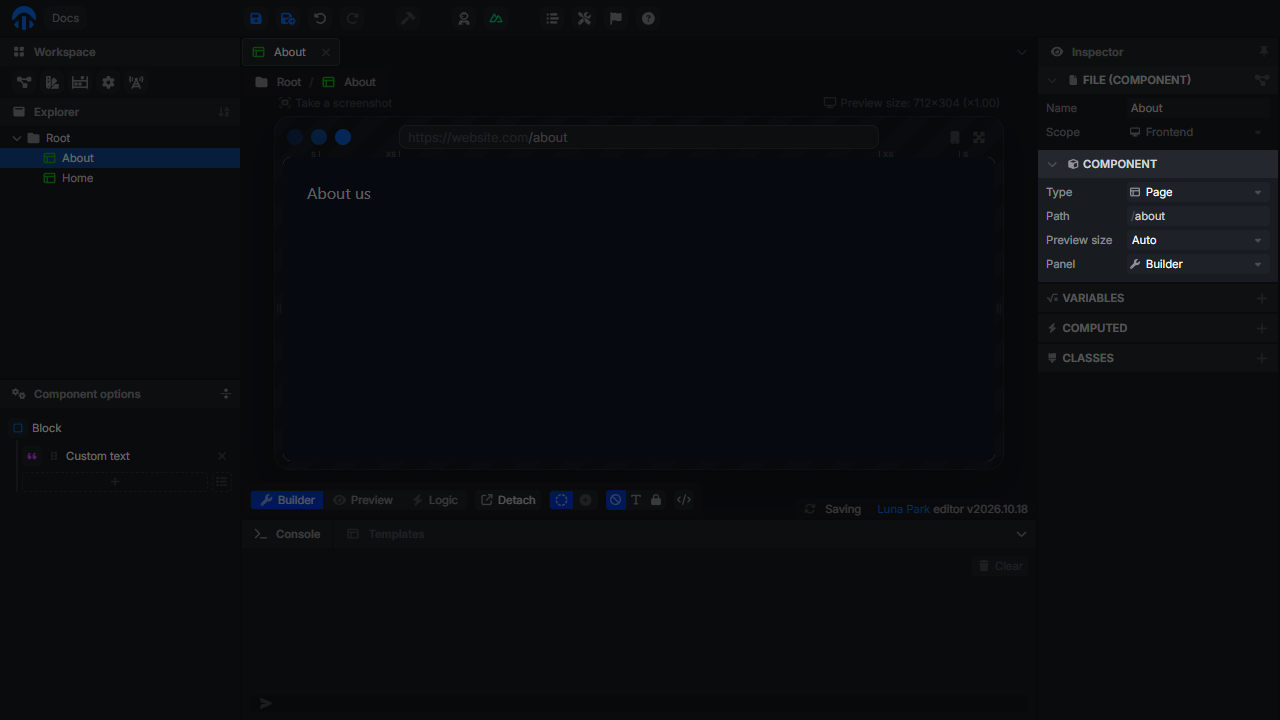Image resolution: width=1280 pixels, height=720 pixels.
Task: Add a new variable with VARIABLES plus
Action: coord(1261,298)
